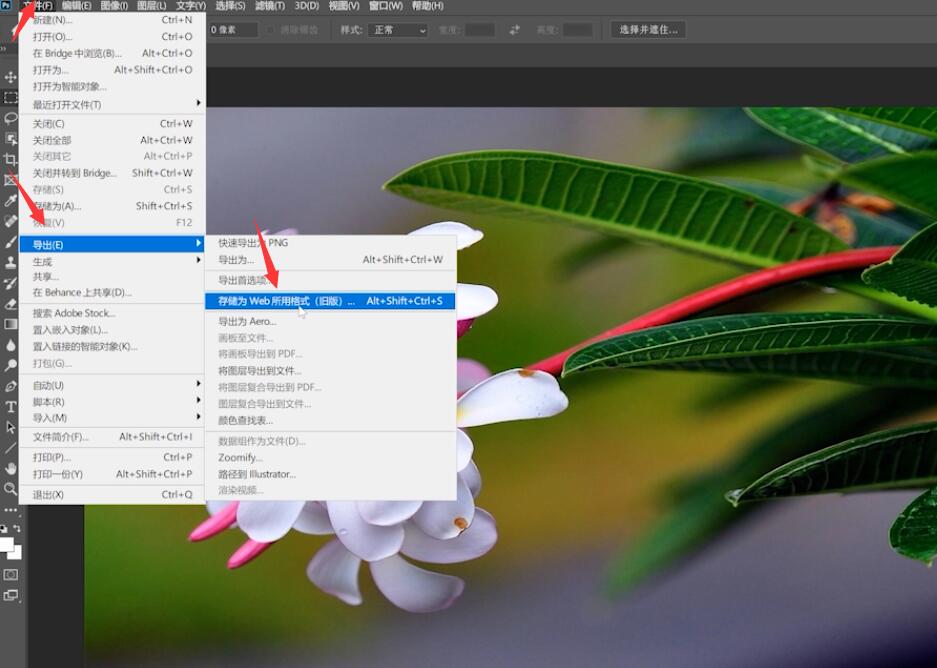This screenshot has height=668, width=937.
Task: Choose 在 Bridge 中浏览(B)...
Action: pos(112,53)
